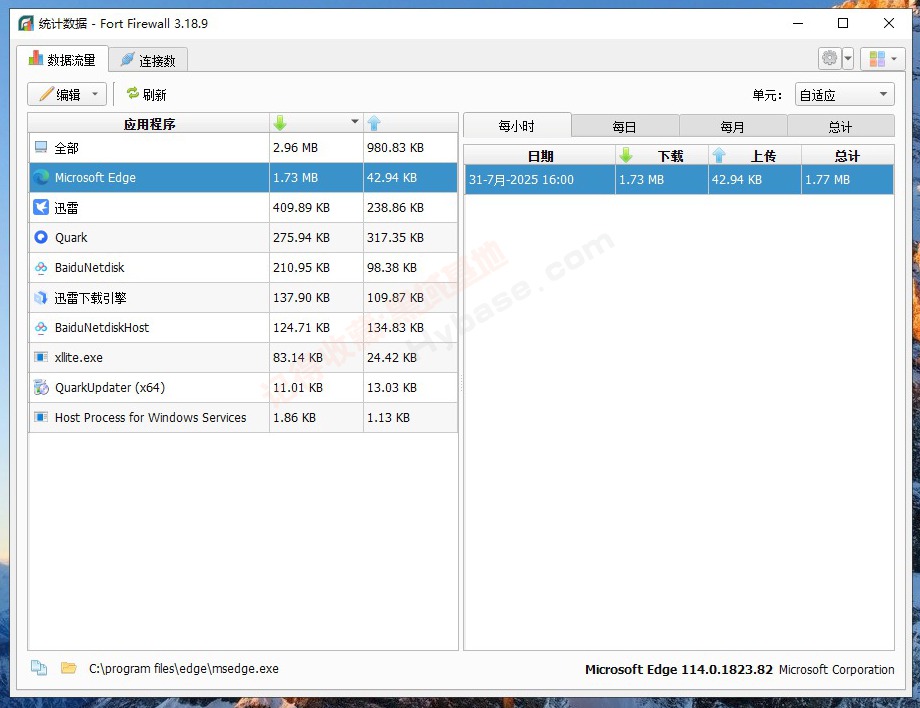Click the 刷新 refresh button
This screenshot has height=708, width=920.
click(147, 94)
